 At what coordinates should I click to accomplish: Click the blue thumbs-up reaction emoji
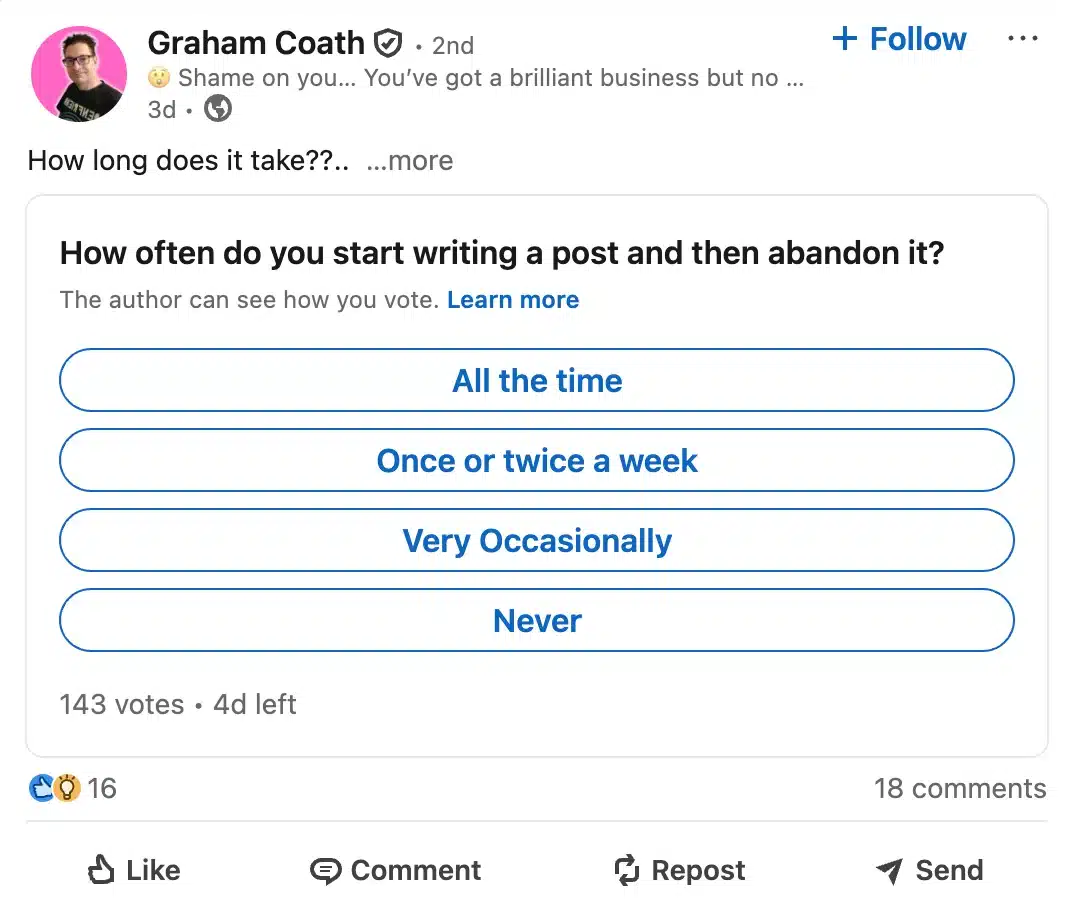pyautogui.click(x=42, y=788)
